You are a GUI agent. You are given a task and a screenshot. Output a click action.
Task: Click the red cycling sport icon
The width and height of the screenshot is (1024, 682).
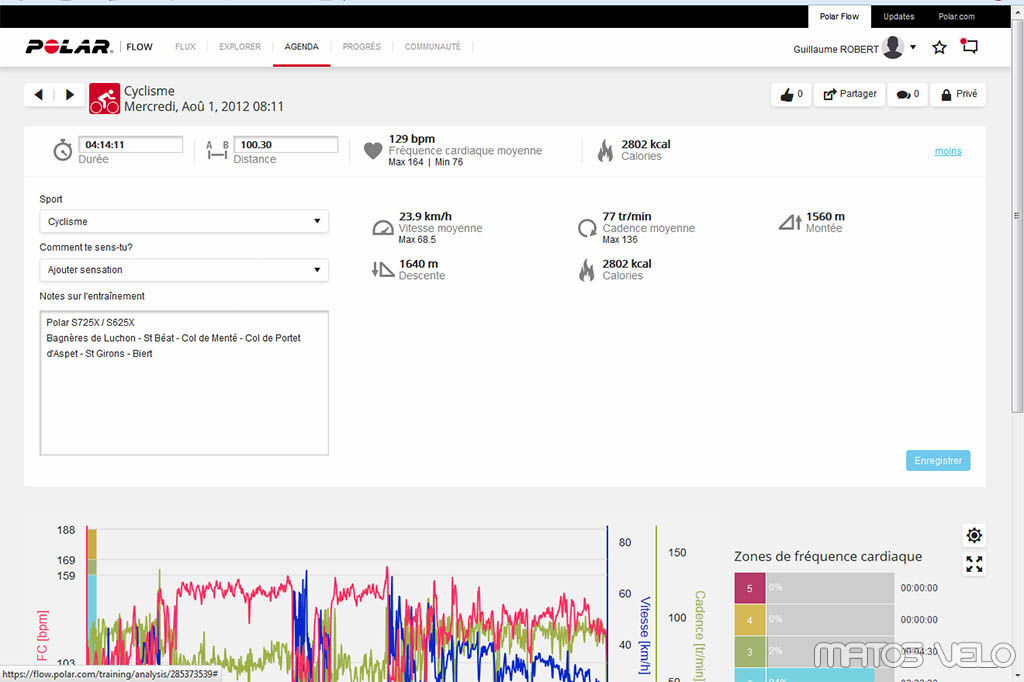pos(104,99)
